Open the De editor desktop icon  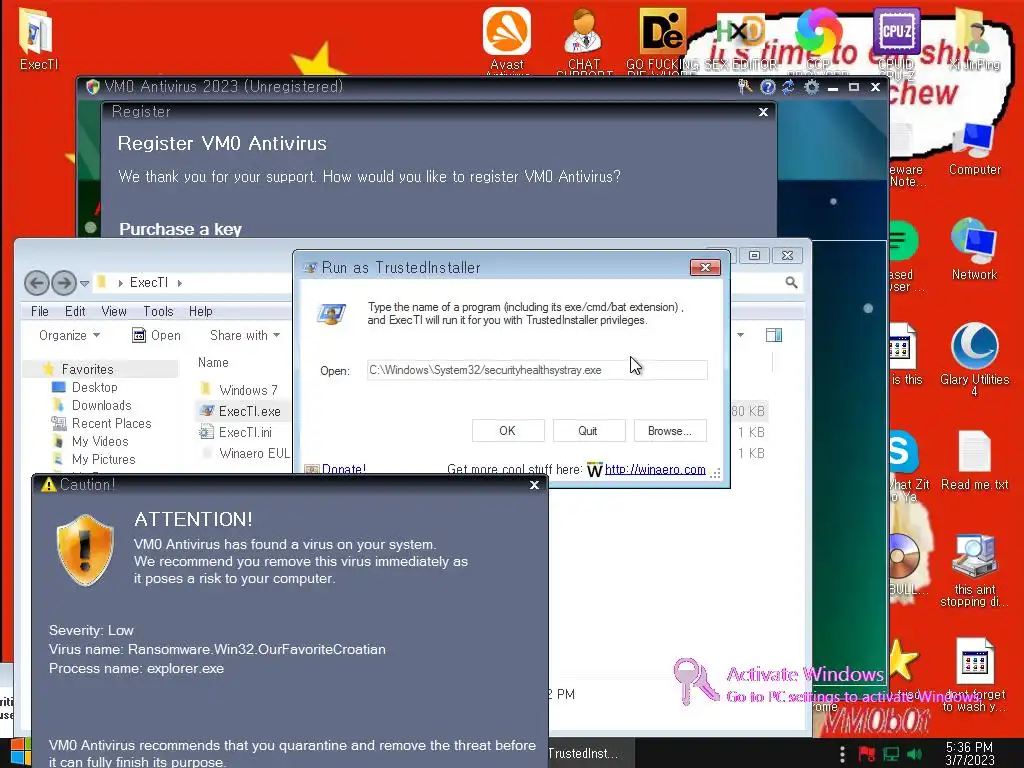662,38
